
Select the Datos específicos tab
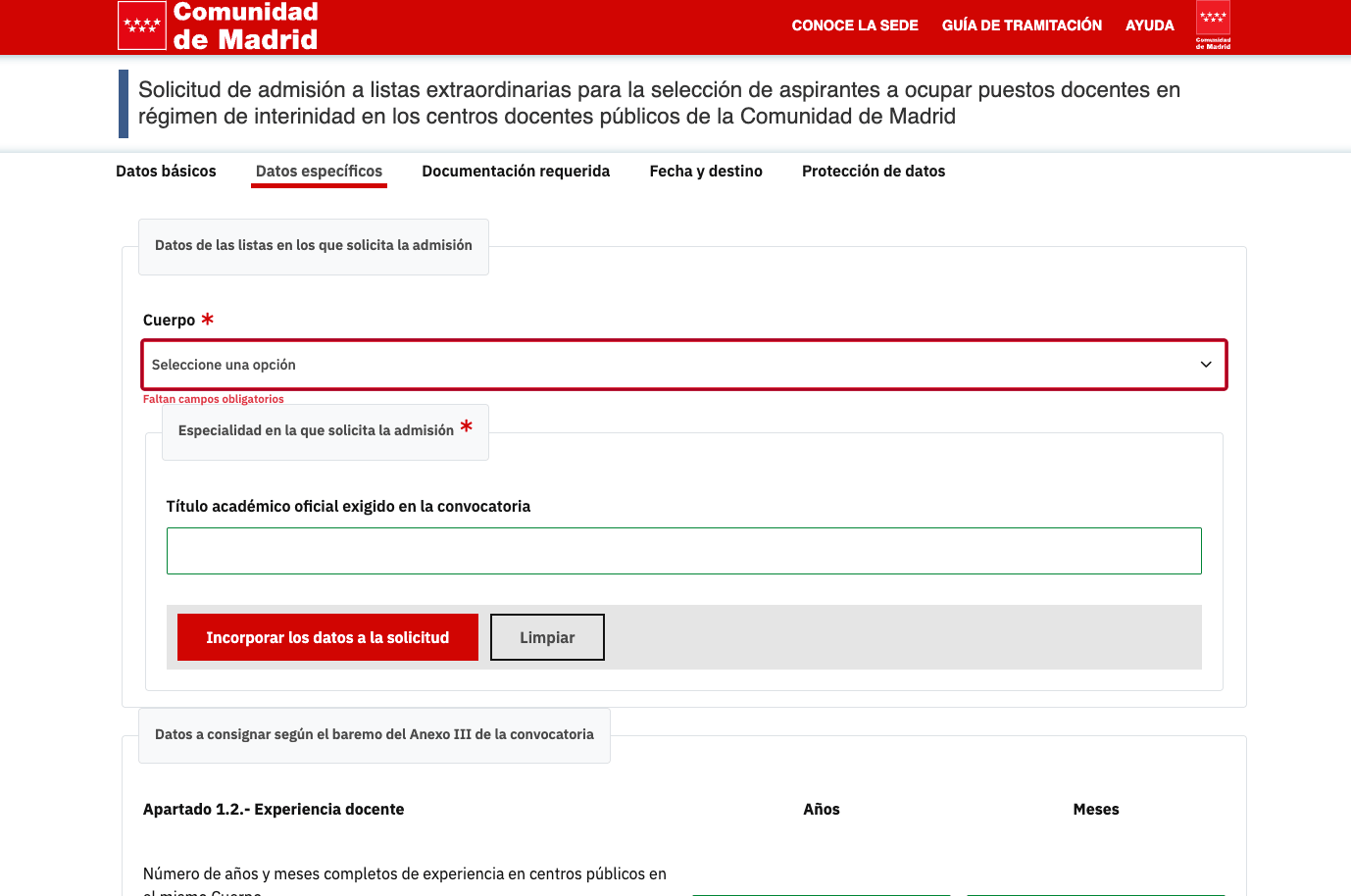click(x=319, y=171)
